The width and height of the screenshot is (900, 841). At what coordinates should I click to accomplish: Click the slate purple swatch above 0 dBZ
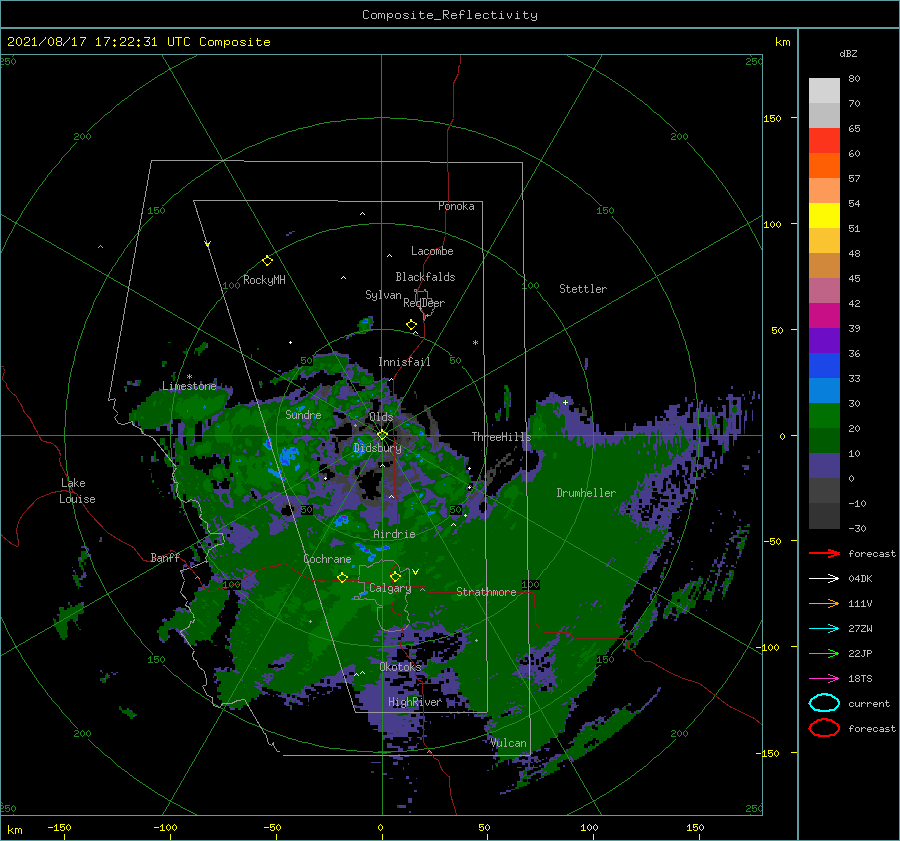click(824, 466)
